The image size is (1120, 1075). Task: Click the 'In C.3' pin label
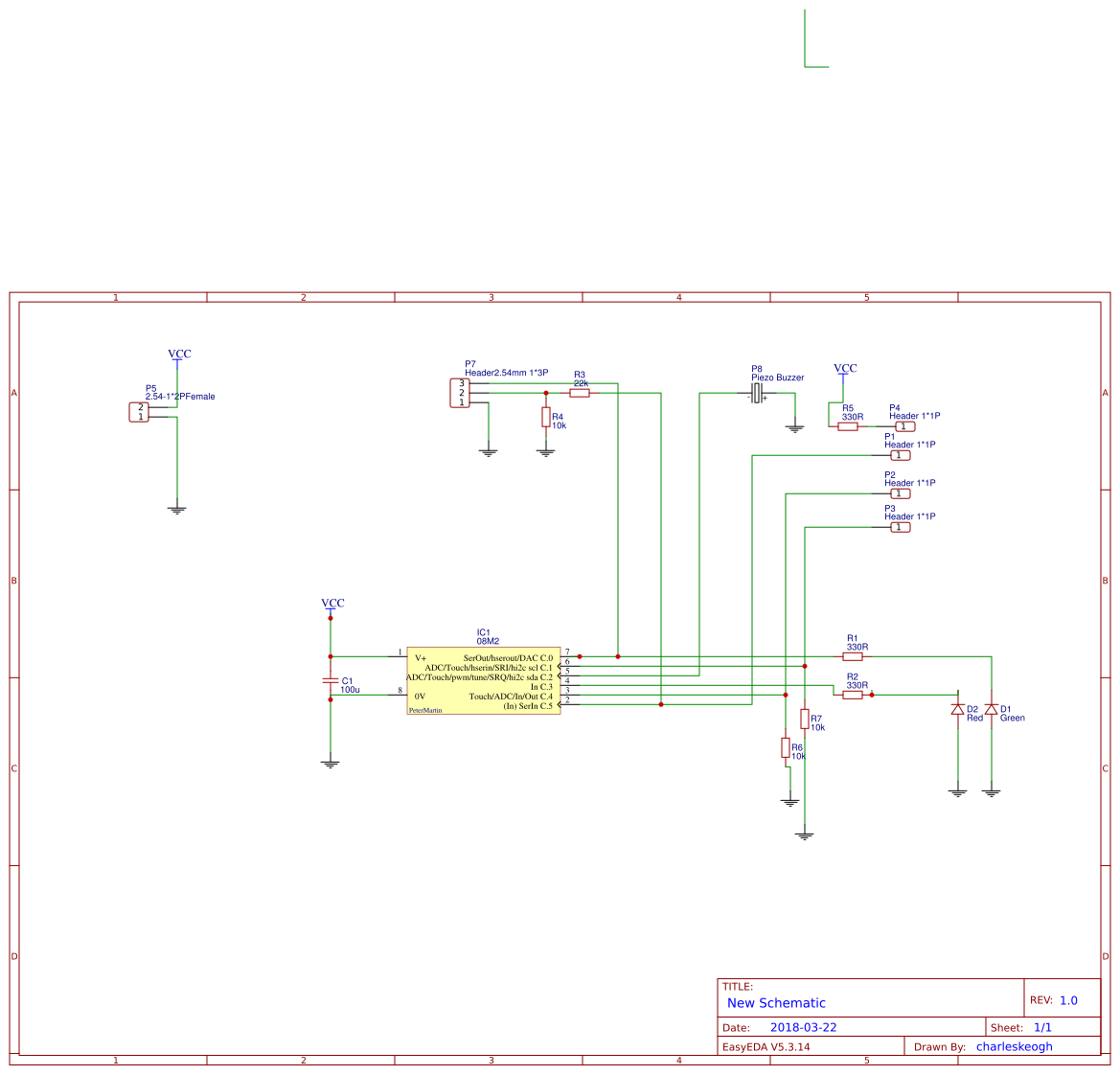pos(541,687)
